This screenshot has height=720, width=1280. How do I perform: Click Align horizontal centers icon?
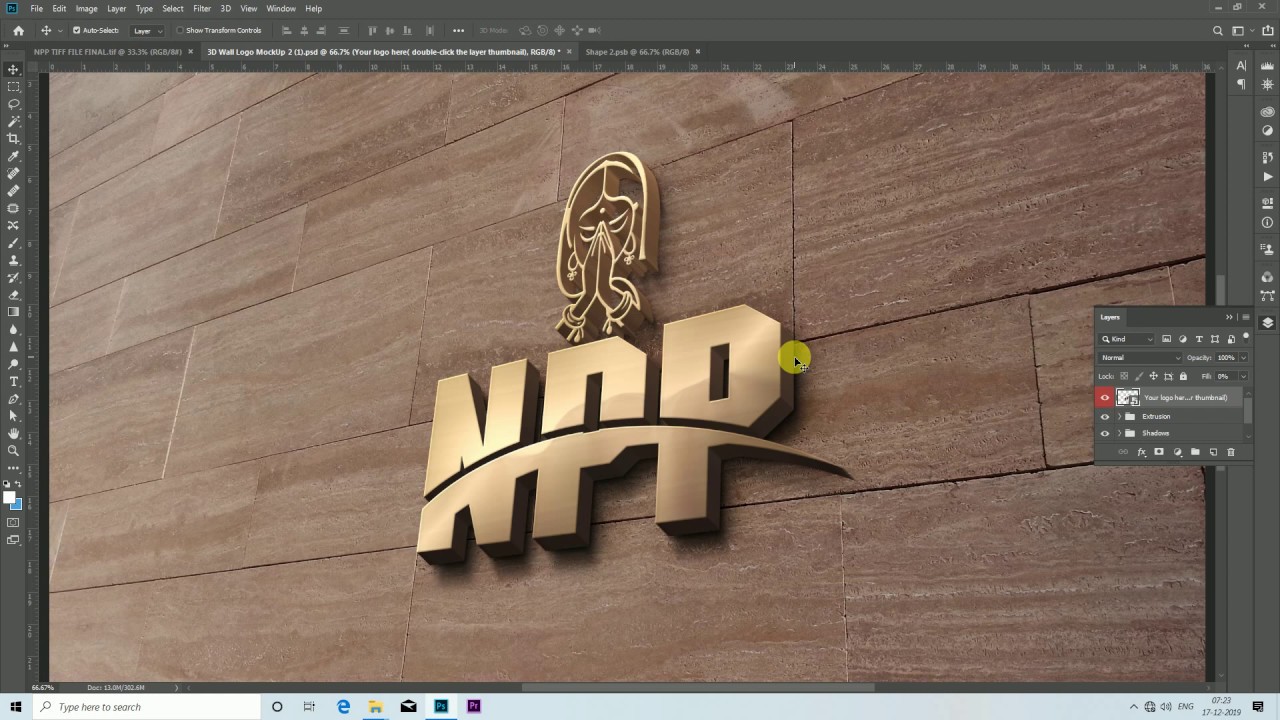pyautogui.click(x=304, y=30)
